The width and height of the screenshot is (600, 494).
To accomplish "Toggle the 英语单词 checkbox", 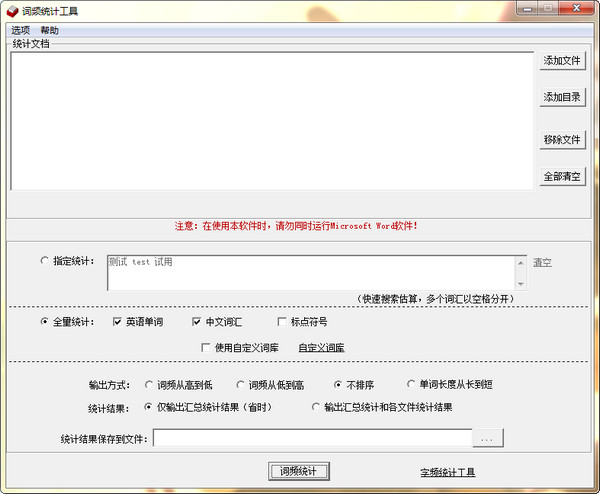I will [118, 322].
